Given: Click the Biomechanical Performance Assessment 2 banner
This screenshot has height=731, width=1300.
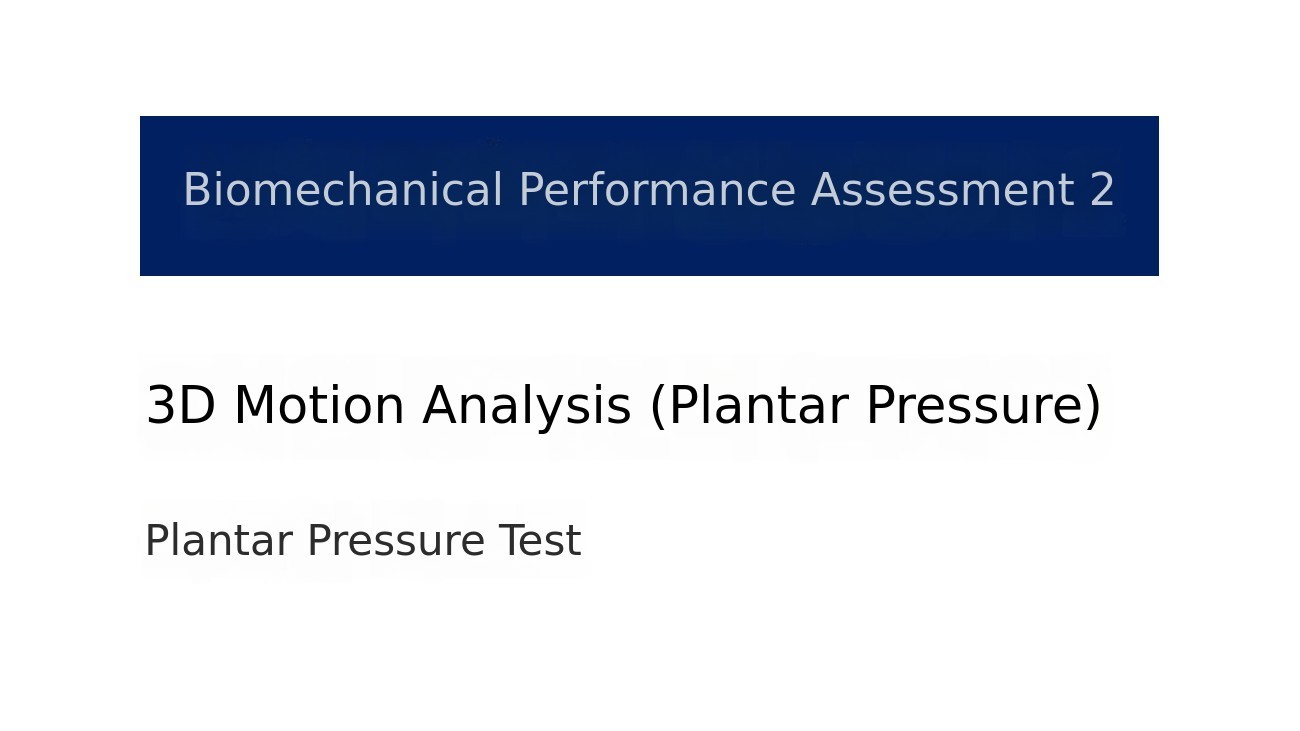Looking at the screenshot, I should [x=649, y=196].
